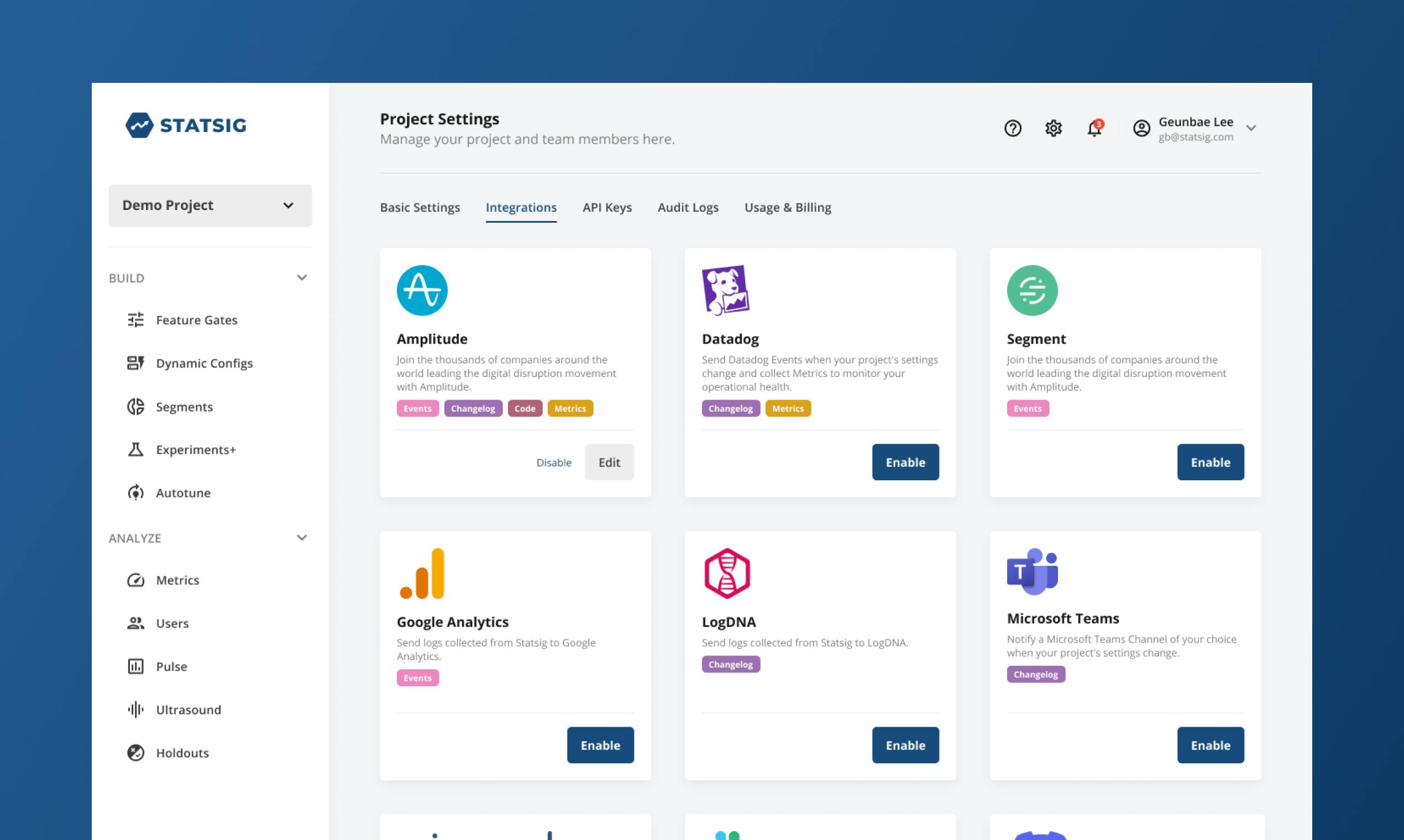Viewport: 1404px width, 840px height.
Task: Click Amplitude's Code tag
Action: pyautogui.click(x=525, y=408)
